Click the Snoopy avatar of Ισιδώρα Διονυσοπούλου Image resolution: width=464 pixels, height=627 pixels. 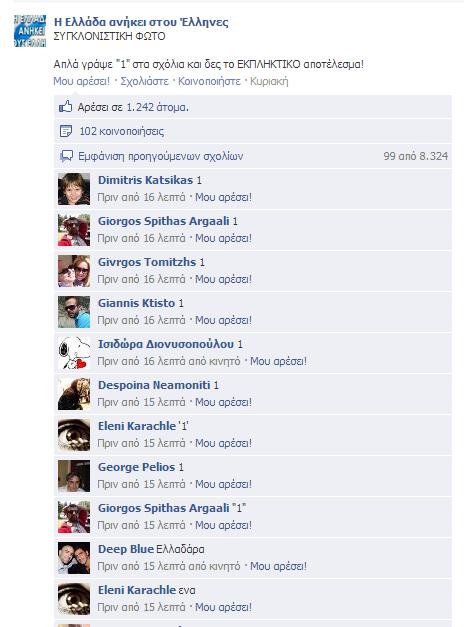[74, 353]
